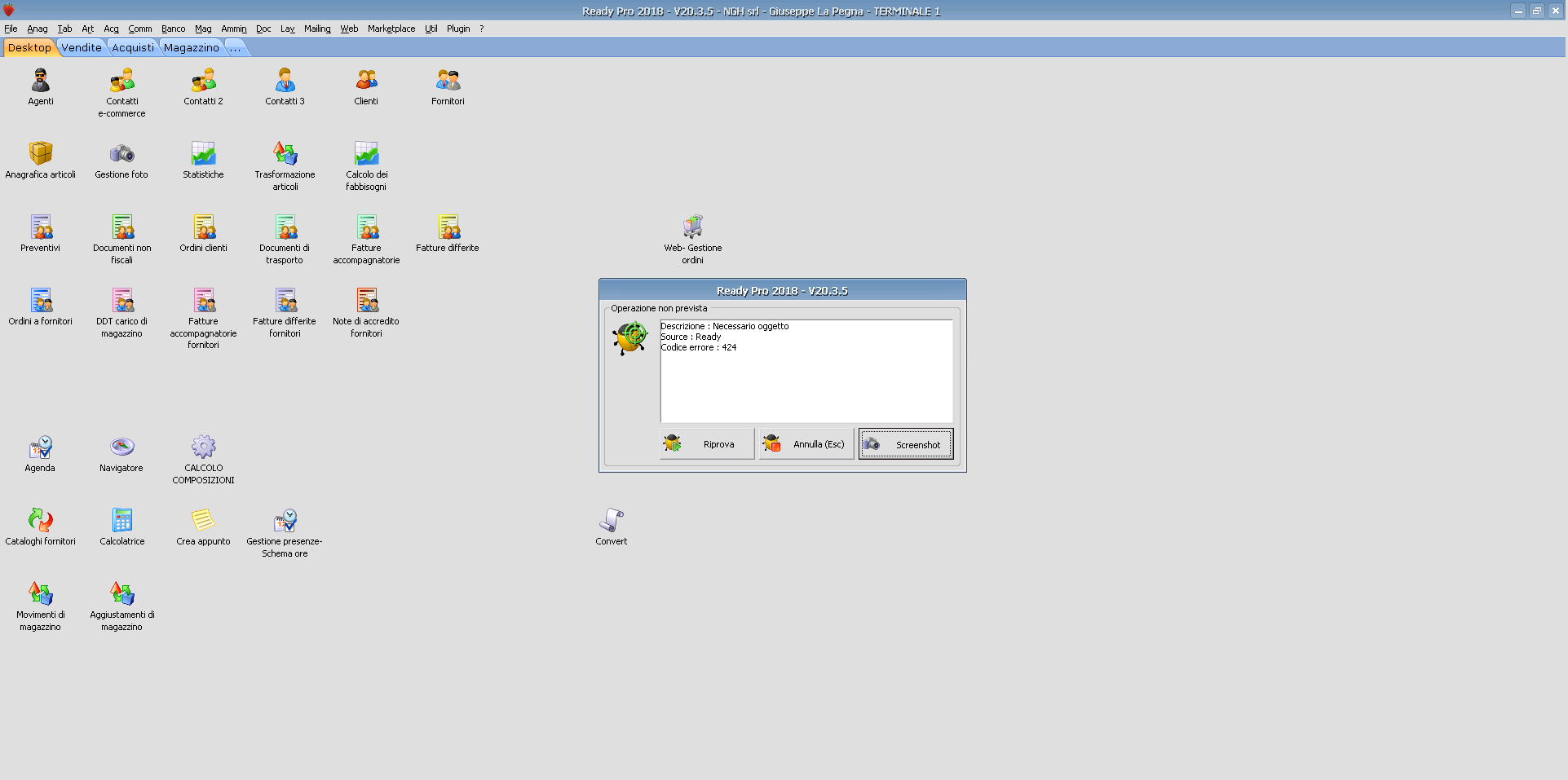This screenshot has width=1568, height=780.
Task: Click the Riprova button in error dialog
Action: 707,444
